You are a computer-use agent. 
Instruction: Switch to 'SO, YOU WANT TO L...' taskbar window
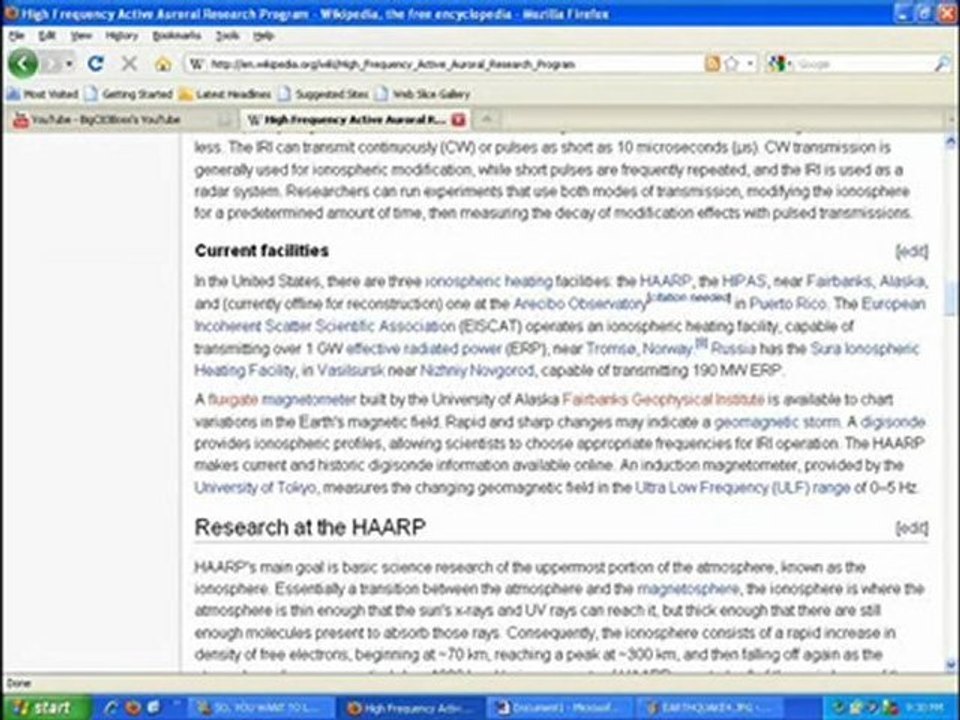click(x=262, y=708)
